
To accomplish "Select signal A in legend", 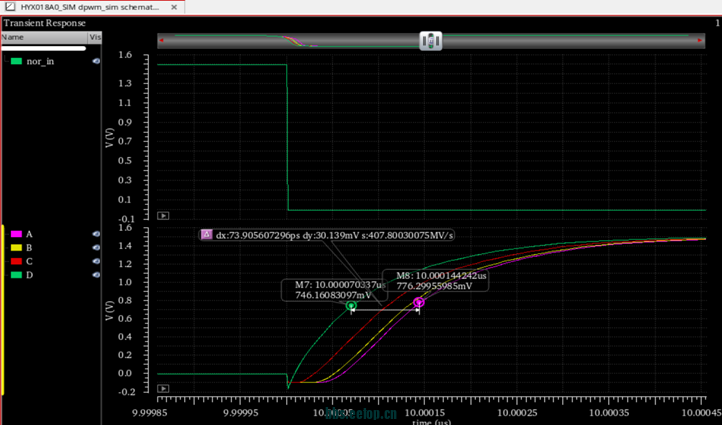I will 29,234.
